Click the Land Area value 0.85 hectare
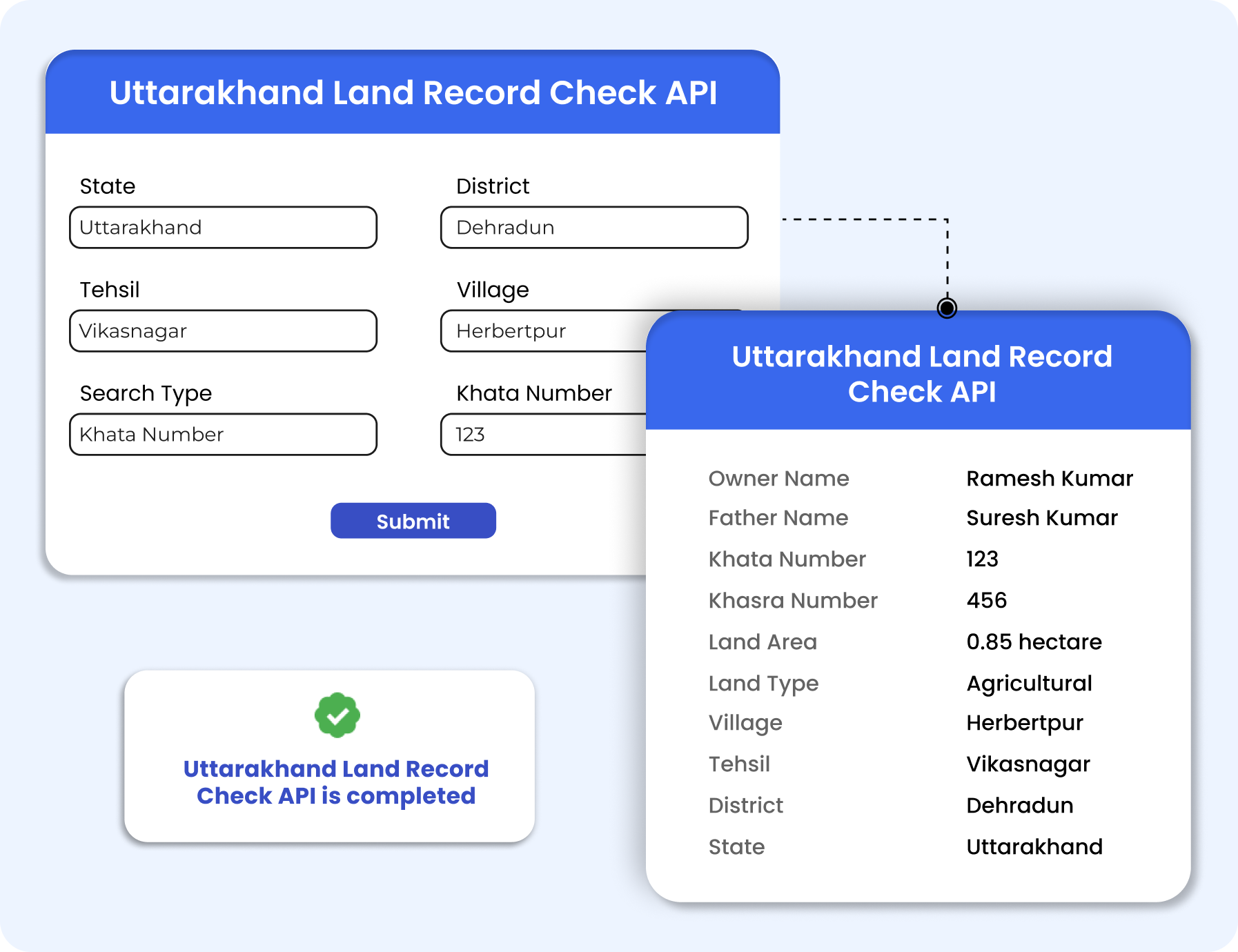 coord(1034,642)
